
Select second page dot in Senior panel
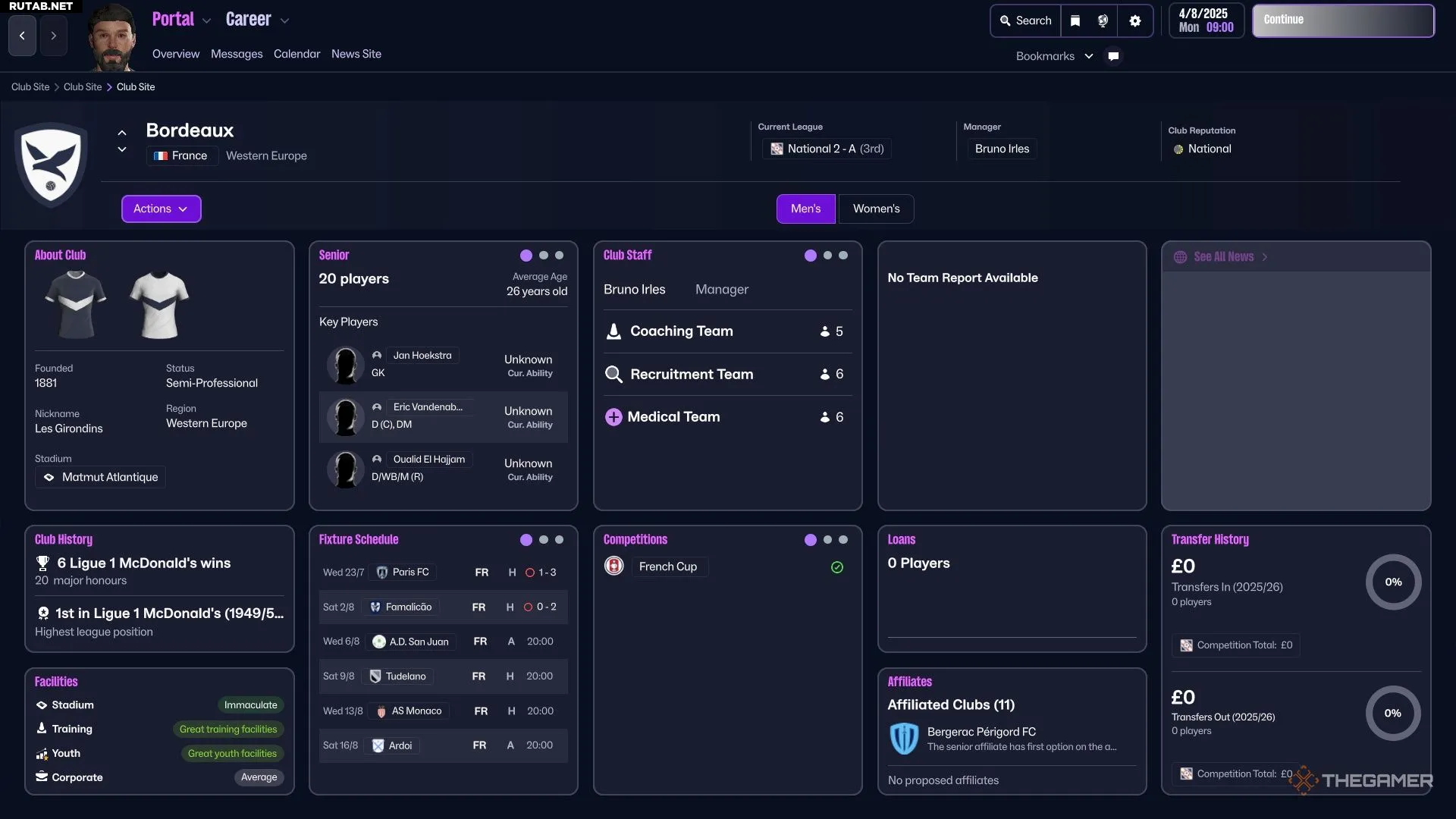[x=543, y=256]
